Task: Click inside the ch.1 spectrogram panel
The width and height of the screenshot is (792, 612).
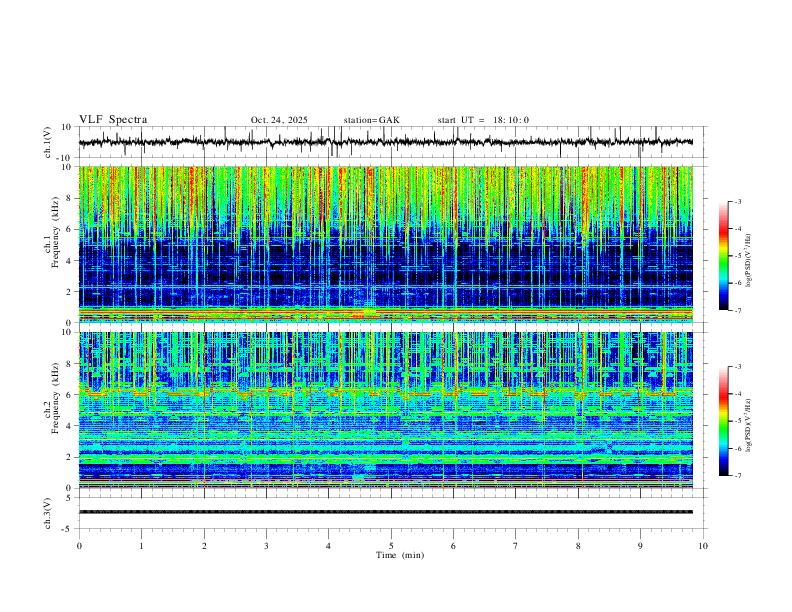Action: 385,244
